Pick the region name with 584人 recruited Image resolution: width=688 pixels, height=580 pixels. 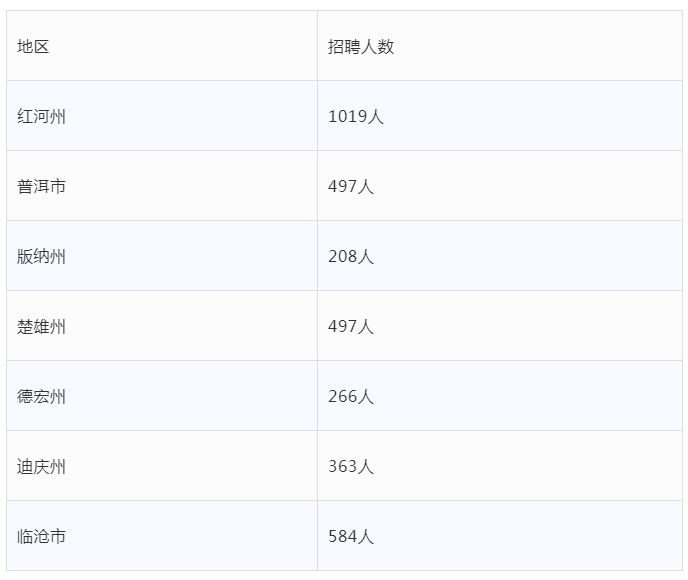[x=41, y=537]
